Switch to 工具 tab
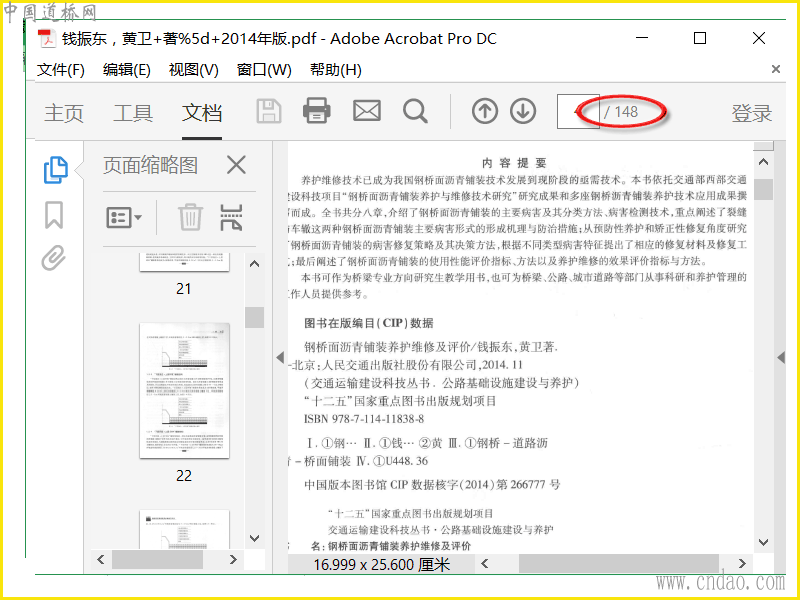 point(133,113)
